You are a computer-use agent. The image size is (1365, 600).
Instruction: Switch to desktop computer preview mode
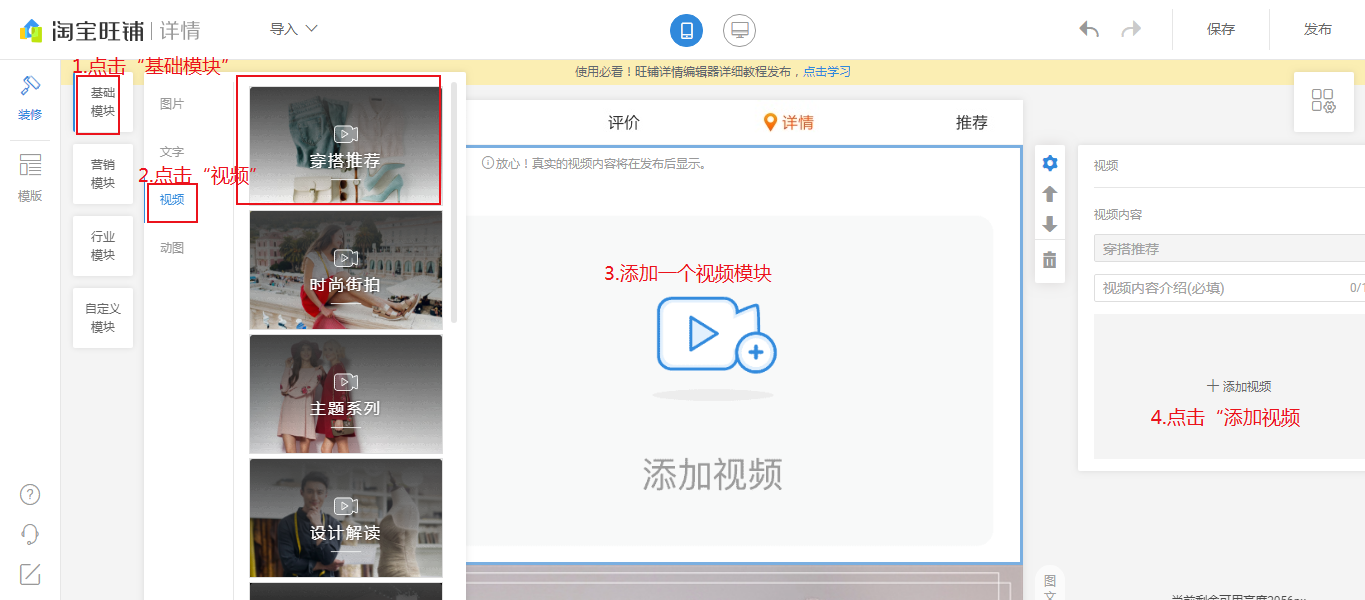[x=740, y=30]
